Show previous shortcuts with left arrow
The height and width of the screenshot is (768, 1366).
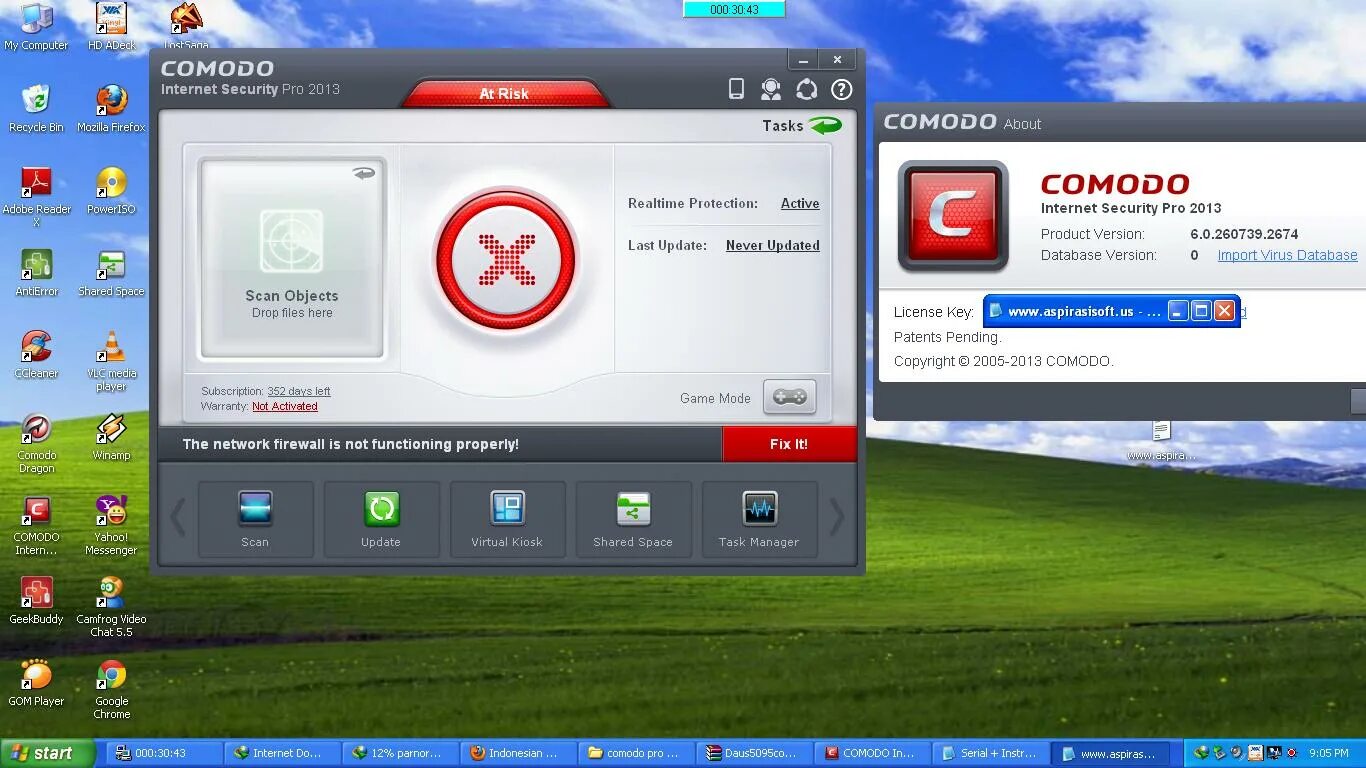click(178, 517)
